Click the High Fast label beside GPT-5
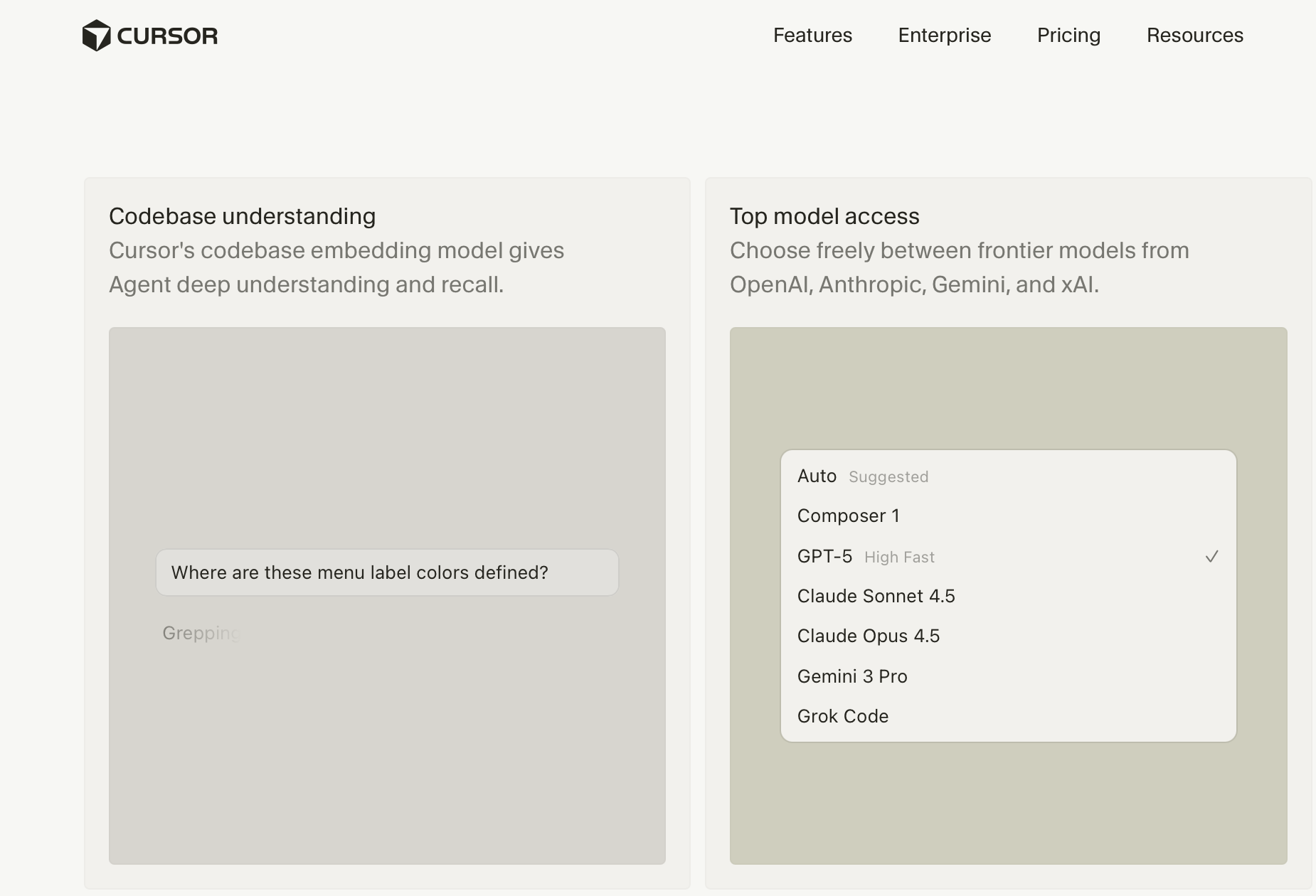The image size is (1316, 896). click(x=899, y=558)
